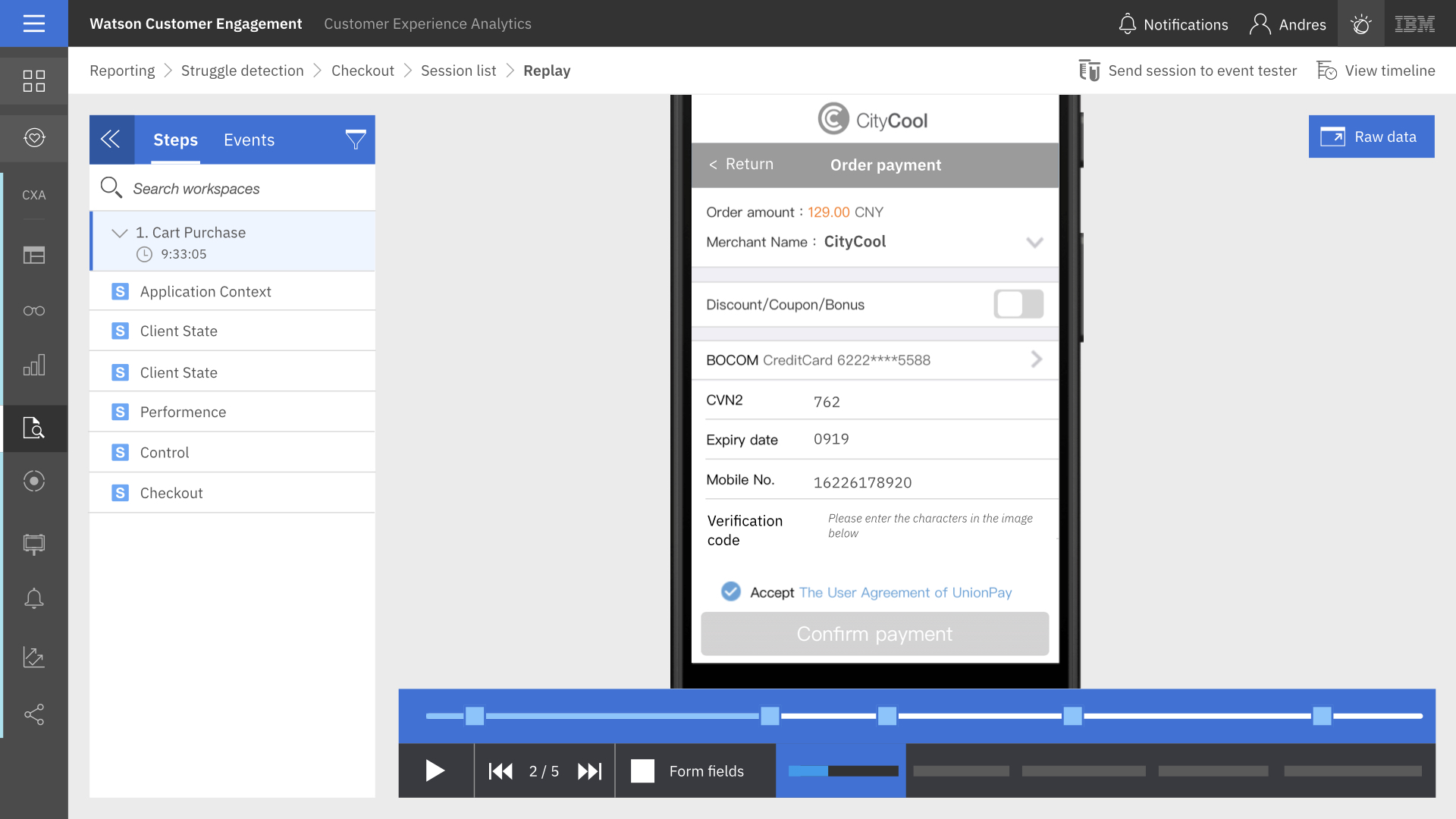This screenshot has height=819, width=1456.
Task: Click the Expiry date value 0919
Action: pyautogui.click(x=831, y=439)
